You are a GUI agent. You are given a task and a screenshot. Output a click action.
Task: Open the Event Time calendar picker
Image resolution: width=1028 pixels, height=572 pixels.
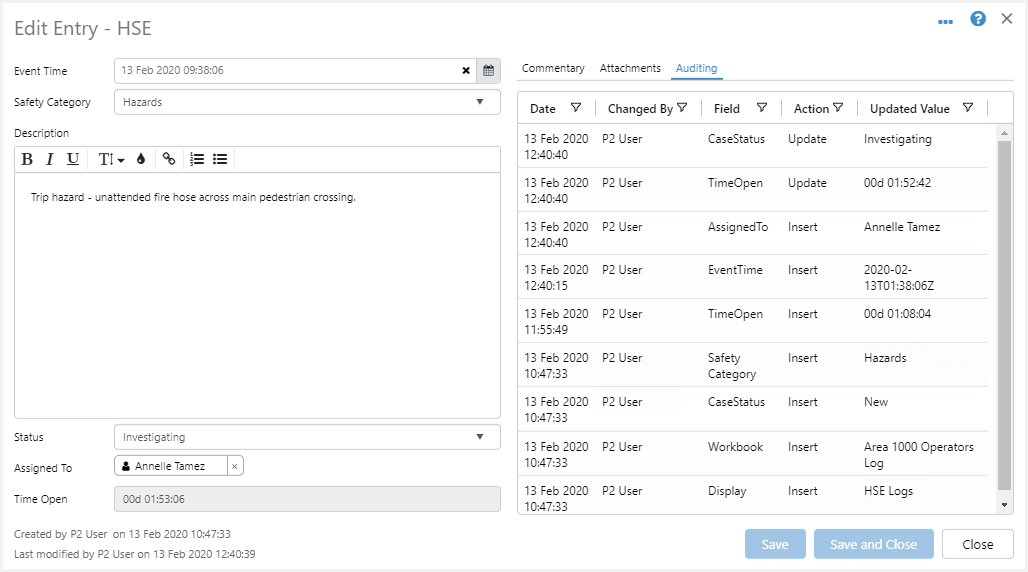tap(488, 71)
